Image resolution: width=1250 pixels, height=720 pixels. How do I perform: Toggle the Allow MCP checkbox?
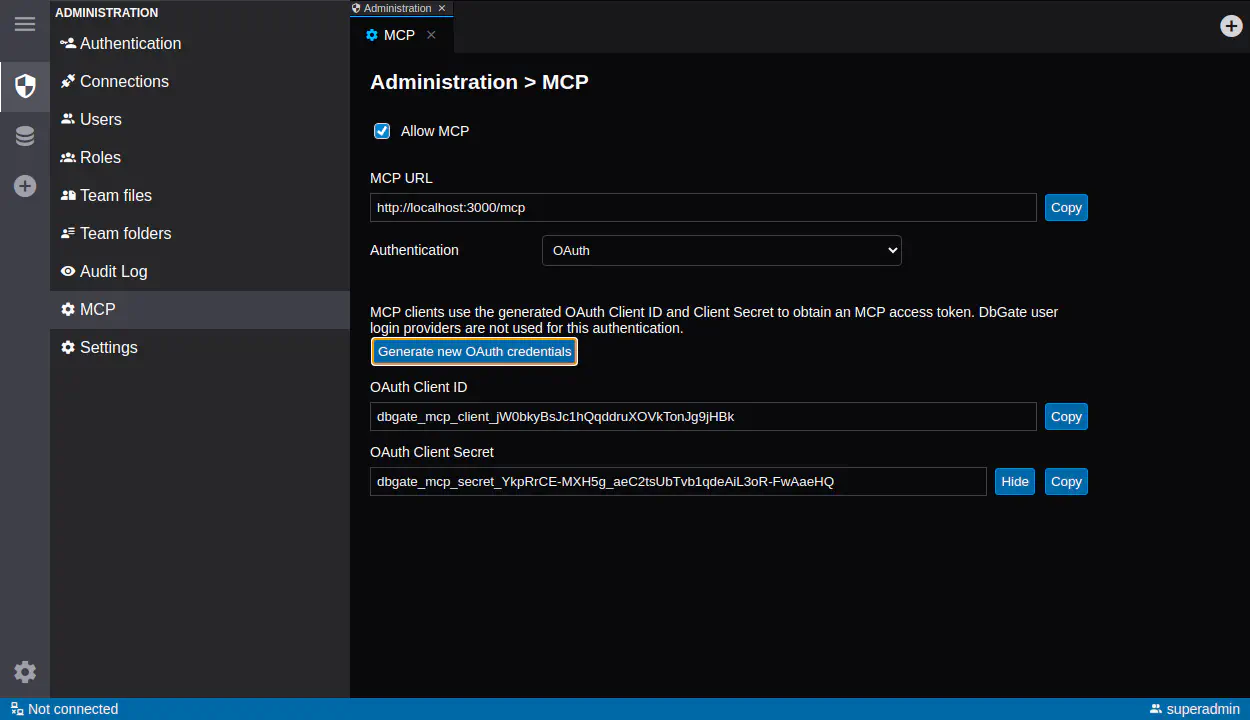382,131
